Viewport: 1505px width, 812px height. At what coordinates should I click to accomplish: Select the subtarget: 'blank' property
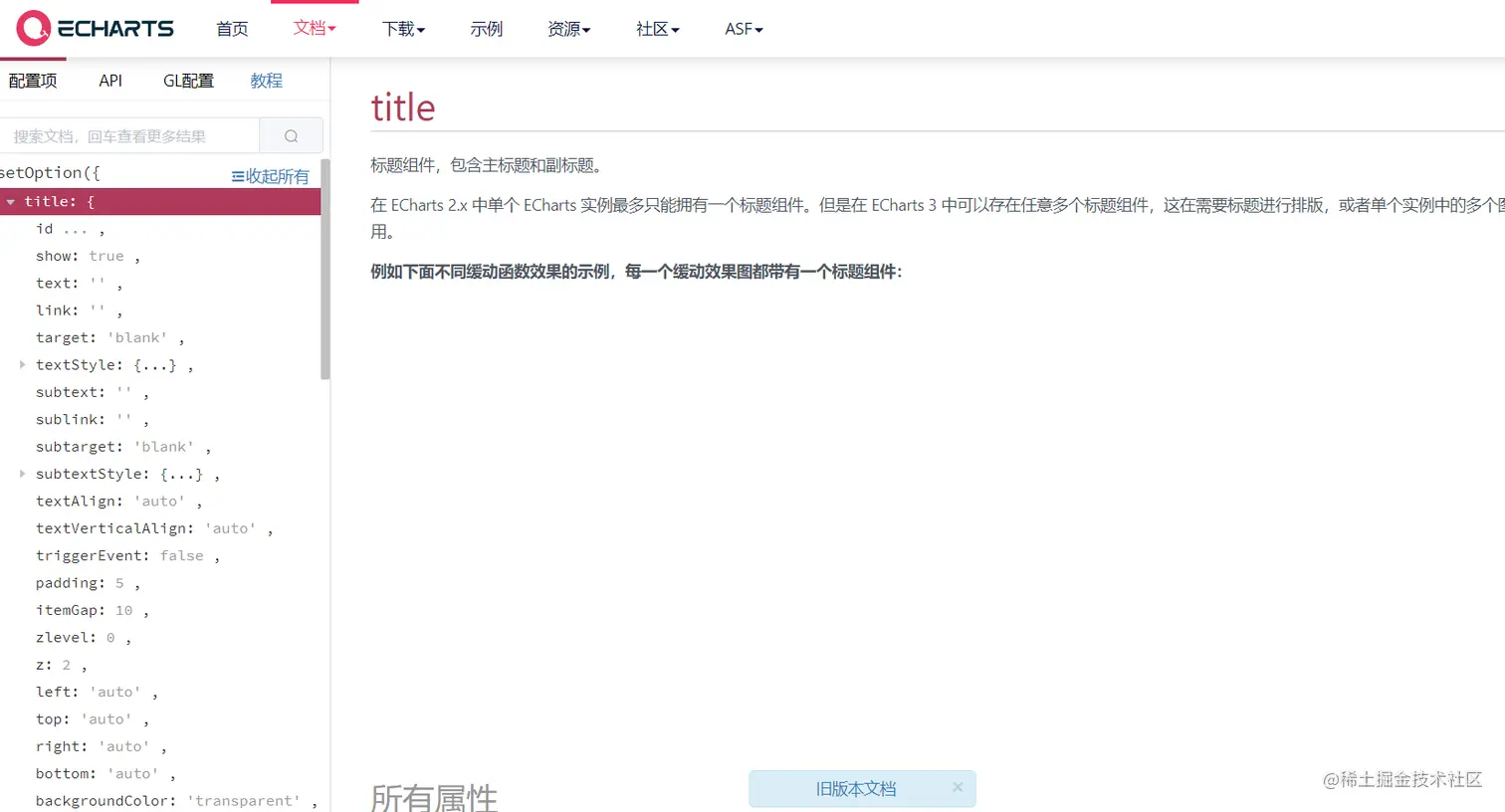(x=123, y=447)
